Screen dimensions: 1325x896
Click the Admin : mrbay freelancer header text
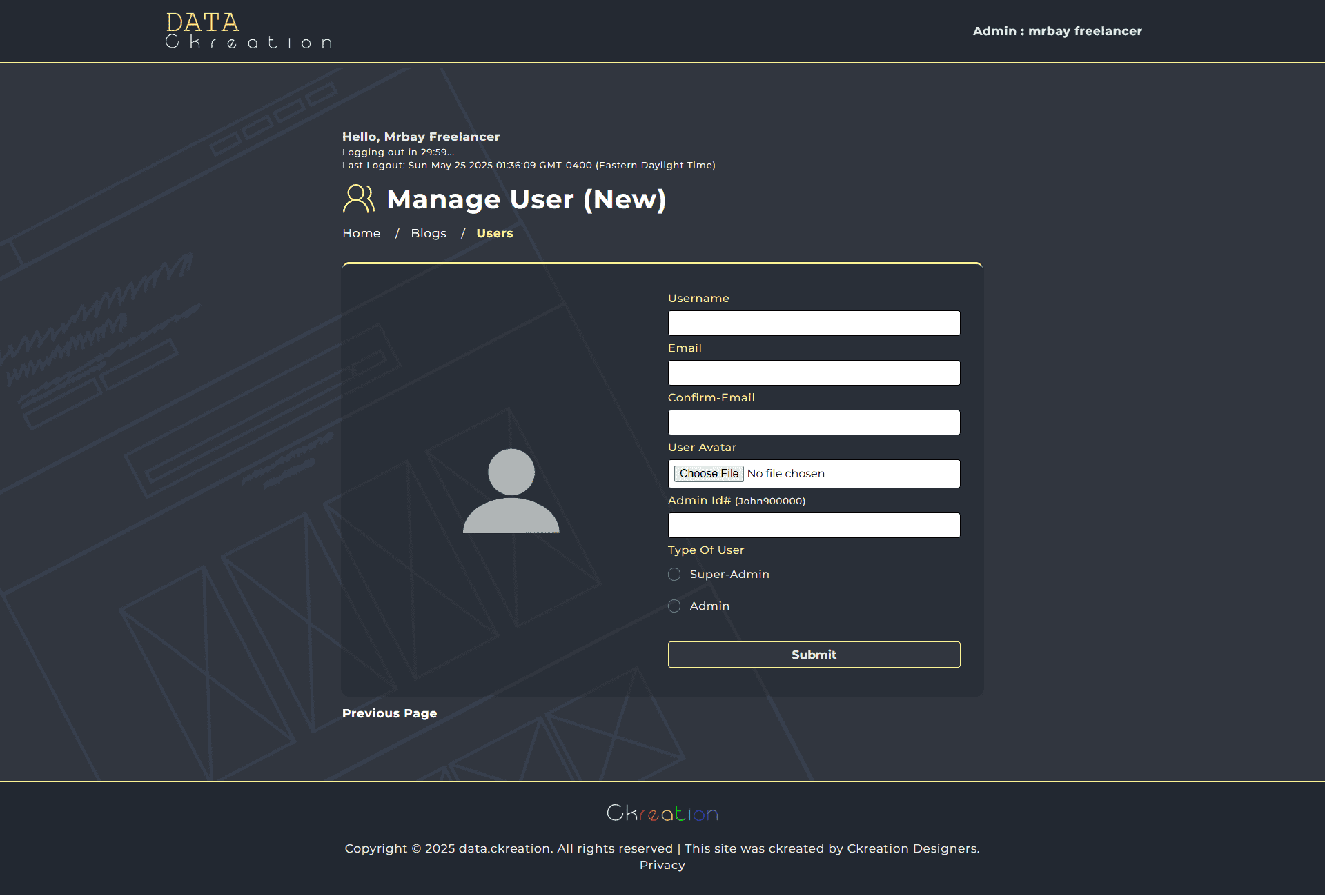(1057, 31)
